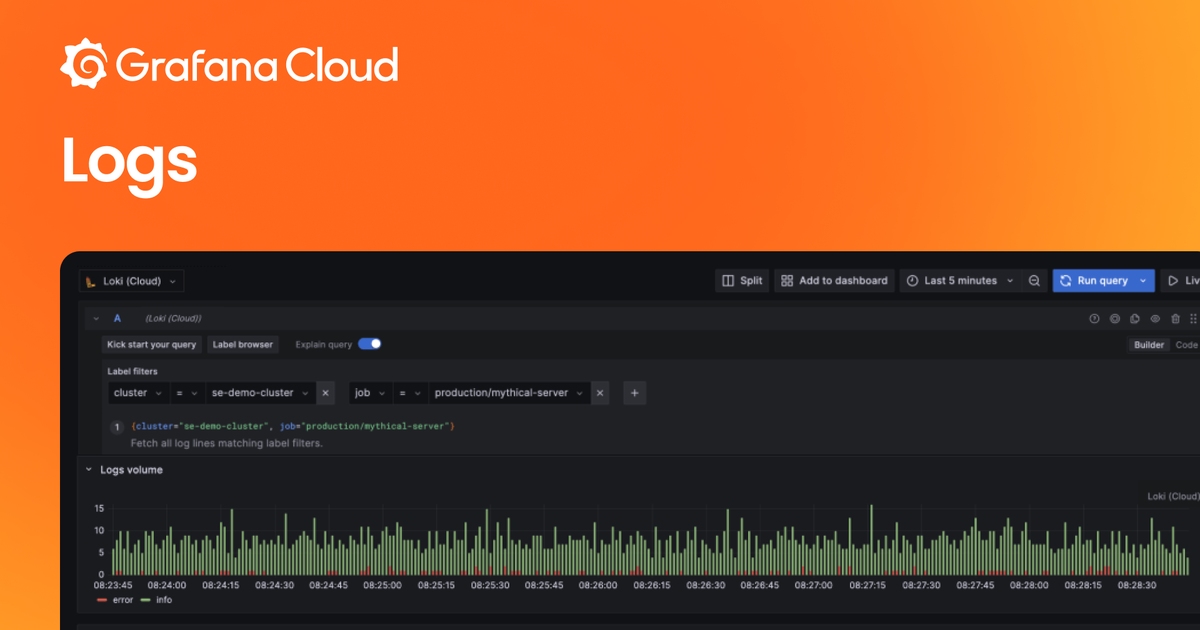Toggle the error series in legend
Image resolution: width=1200 pixels, height=630 pixels.
(x=115, y=600)
